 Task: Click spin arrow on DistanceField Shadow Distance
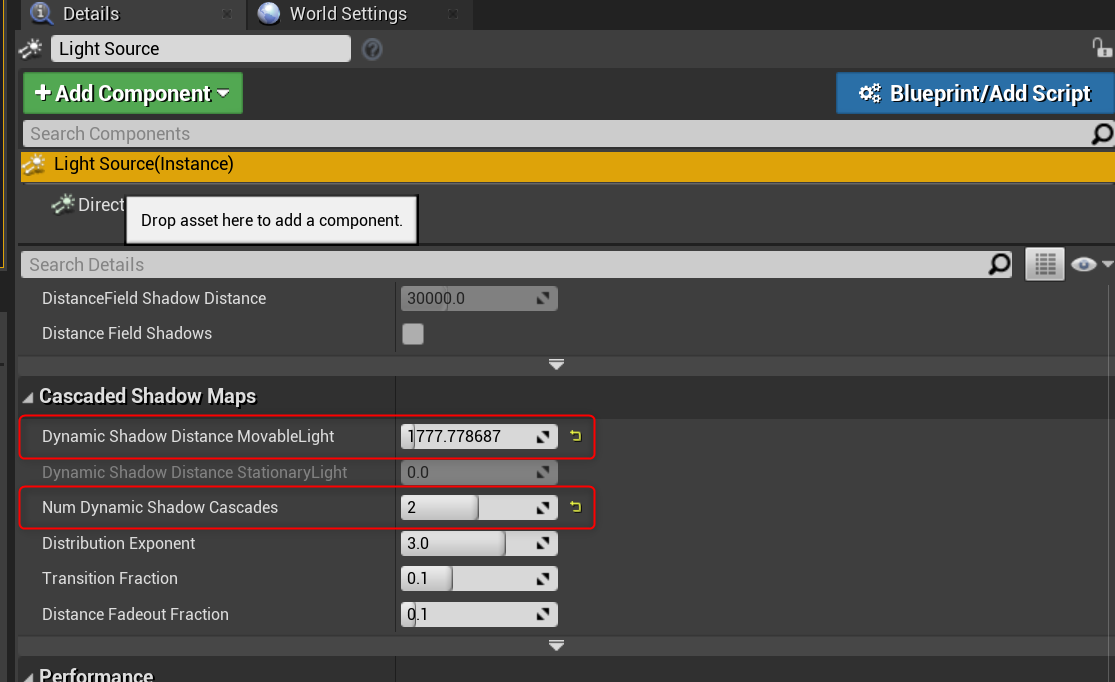[x=543, y=299]
